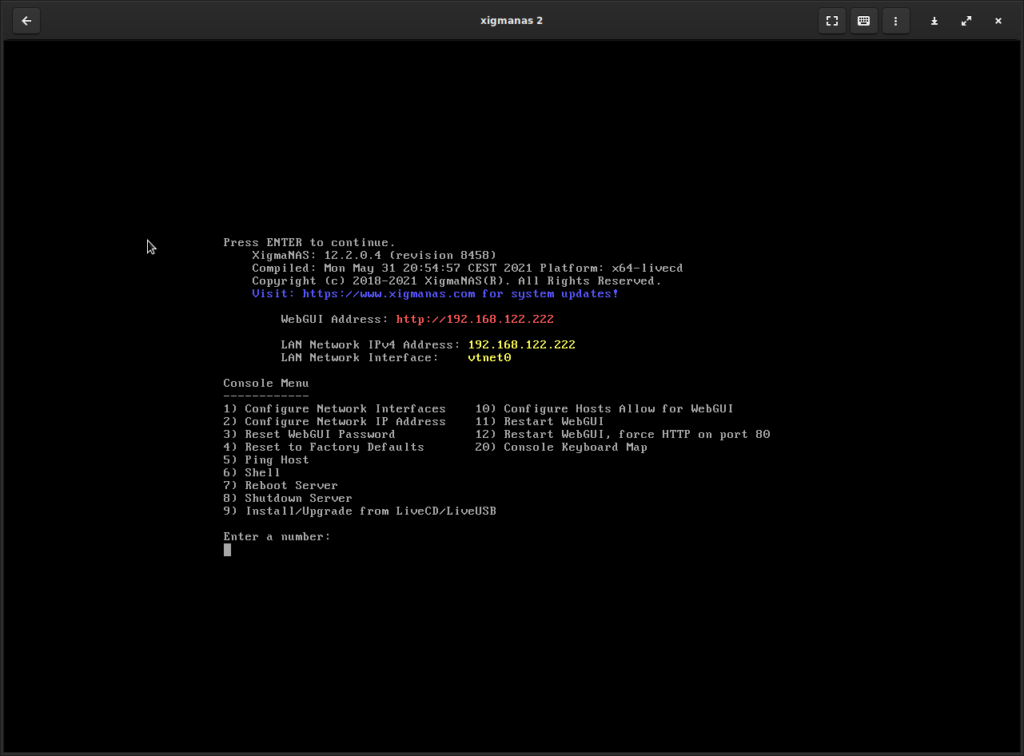Click menu line 5) Ping Host
The image size is (1024, 756).
(x=266, y=460)
